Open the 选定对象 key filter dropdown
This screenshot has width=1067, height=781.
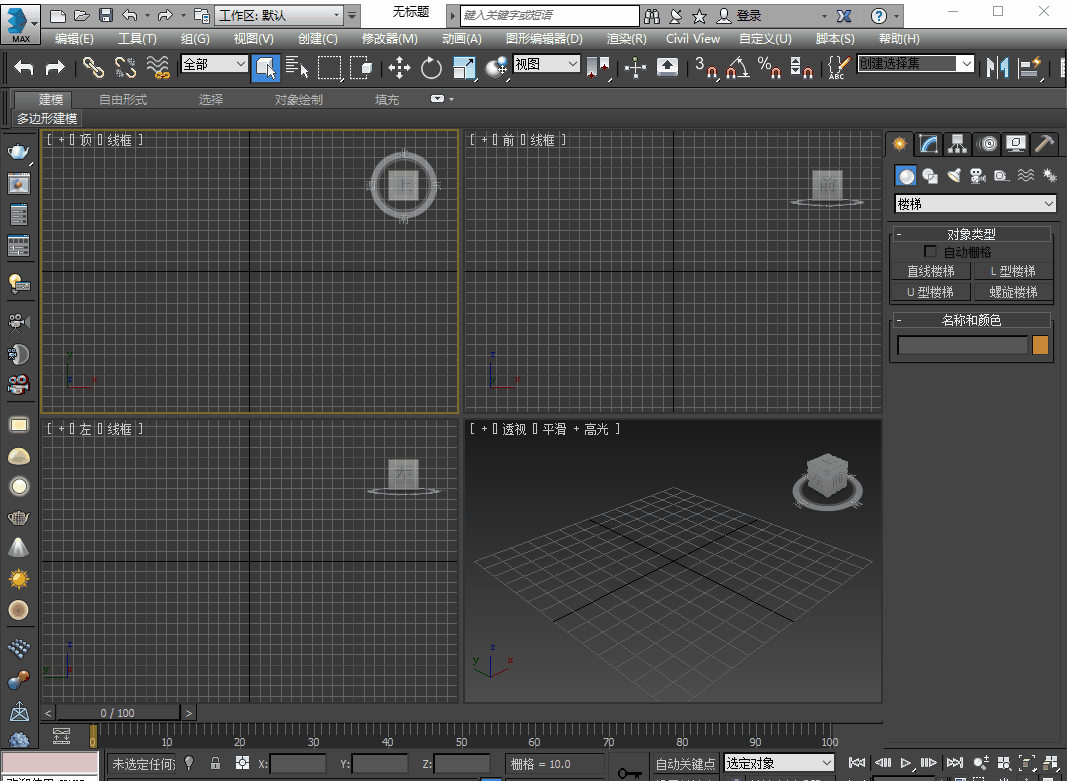pyautogui.click(x=778, y=763)
